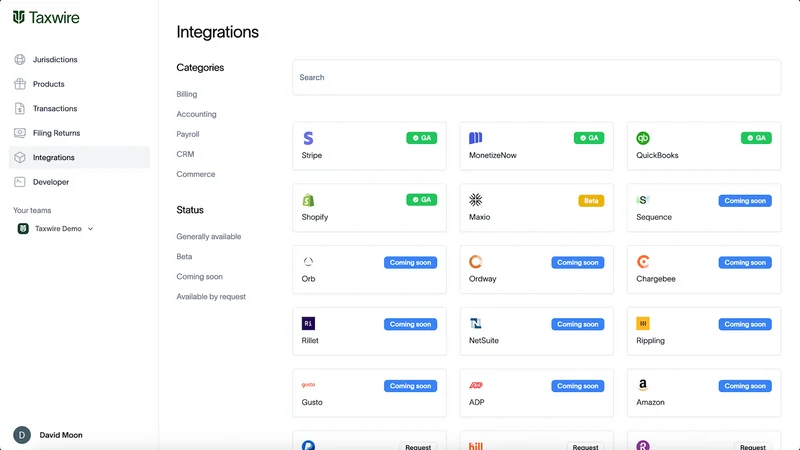Click Coming soon badge on Ordway
This screenshot has width=800, height=450.
click(x=578, y=263)
